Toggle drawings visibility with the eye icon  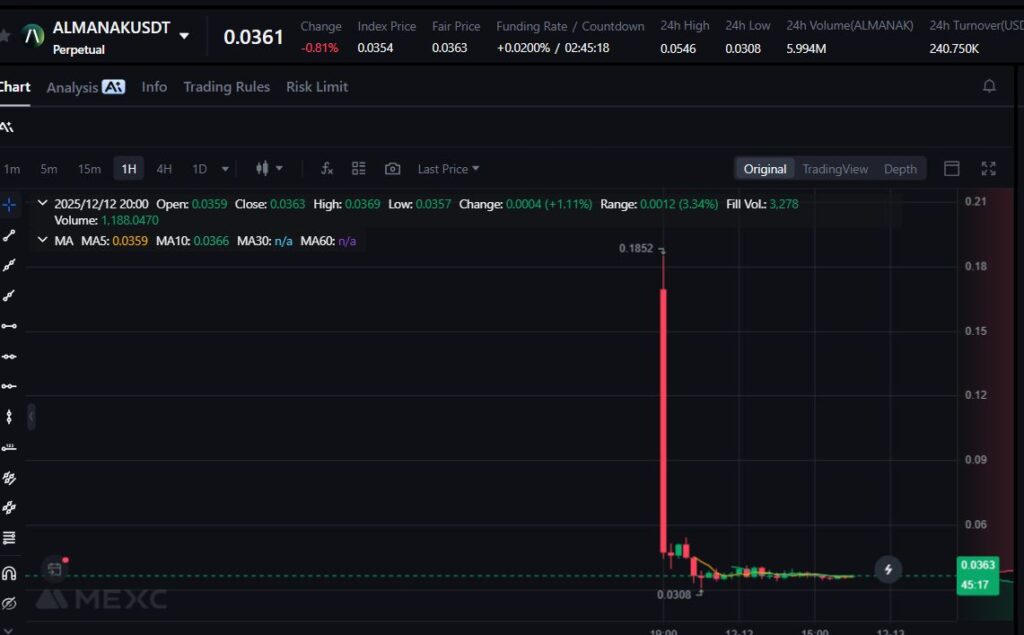10,604
